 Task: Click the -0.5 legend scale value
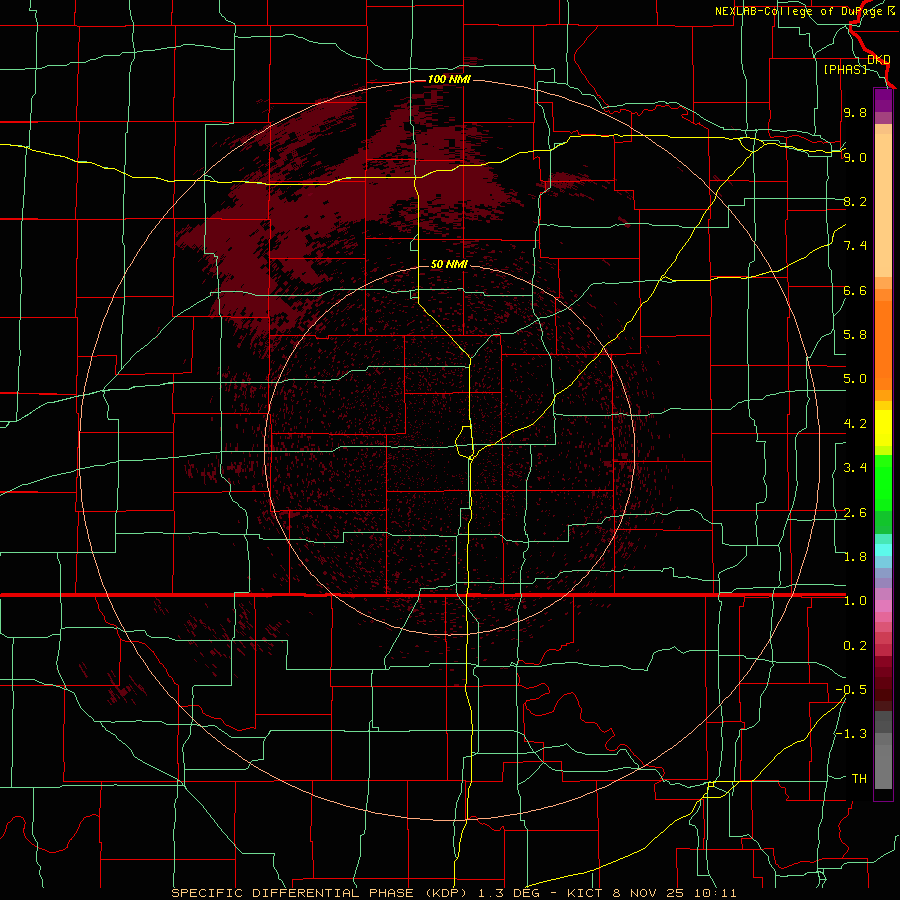pos(851,690)
